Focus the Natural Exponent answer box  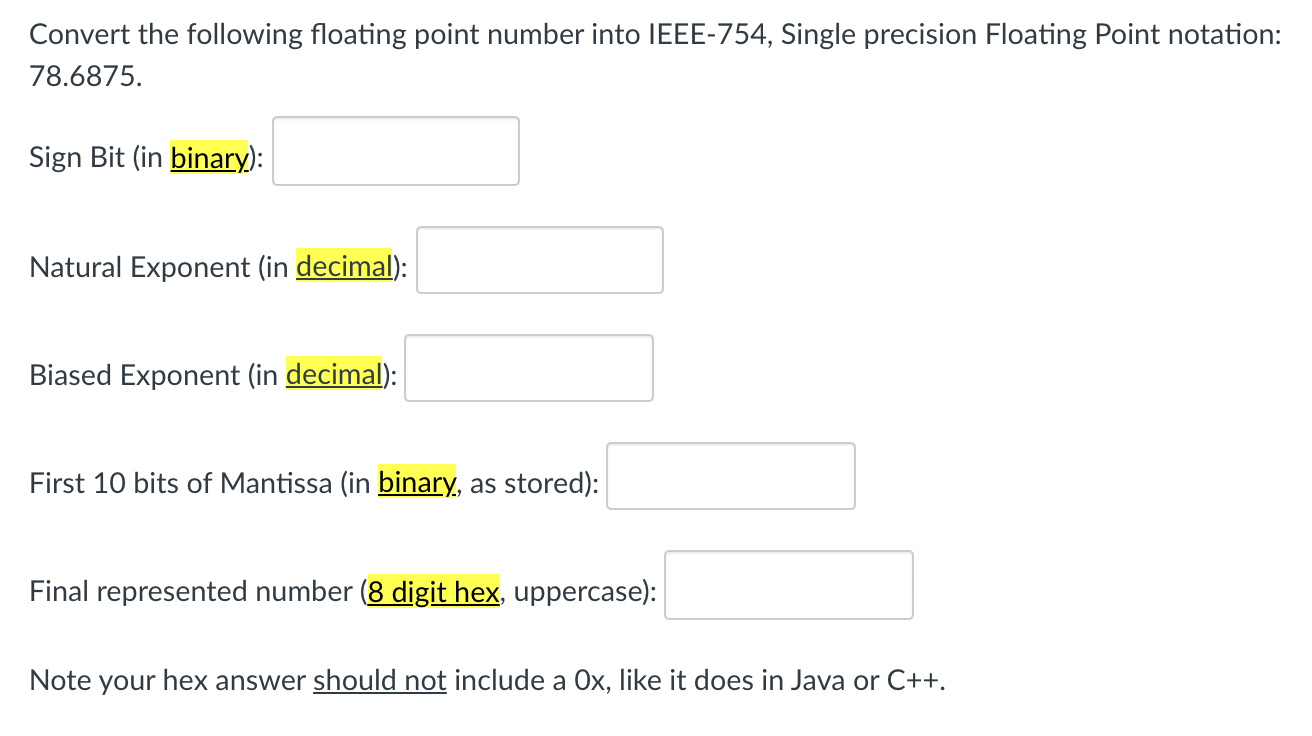pyautogui.click(x=540, y=260)
